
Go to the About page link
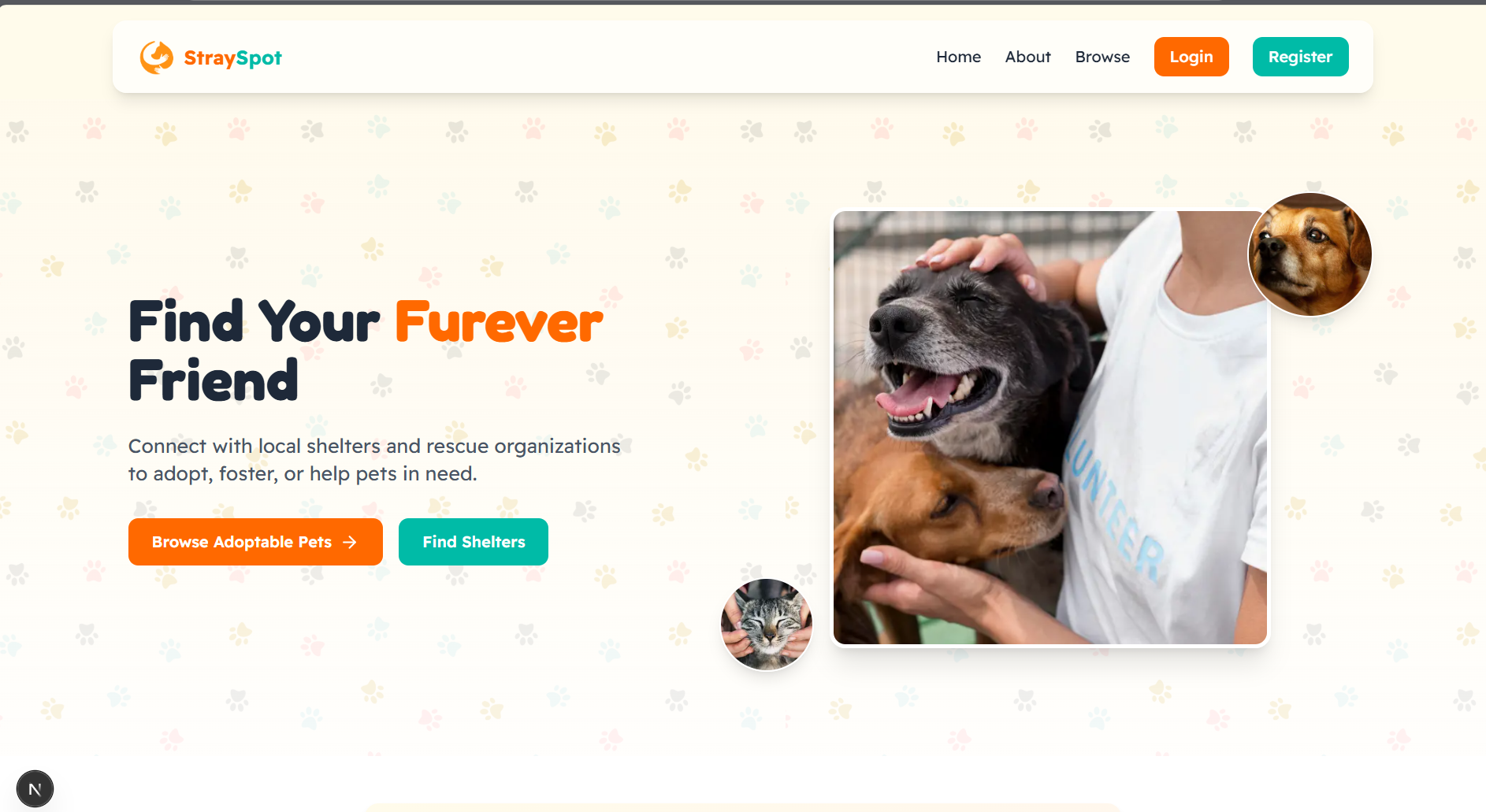[x=1027, y=57]
